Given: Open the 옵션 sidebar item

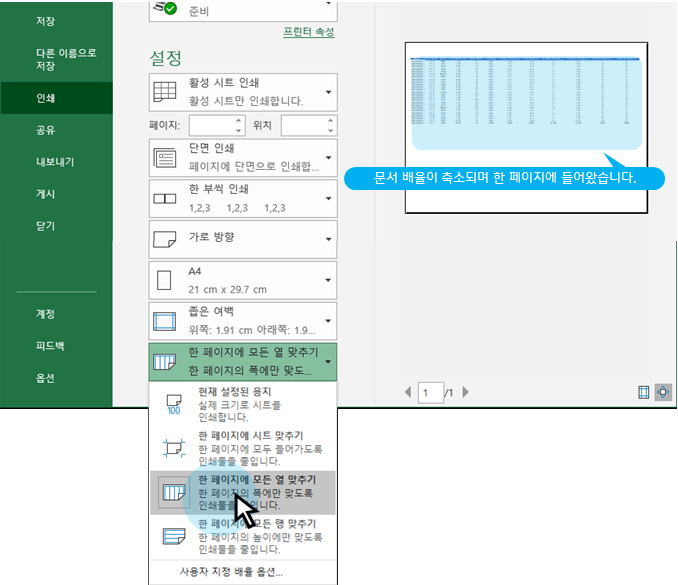Looking at the screenshot, I should pyautogui.click(x=45, y=378).
